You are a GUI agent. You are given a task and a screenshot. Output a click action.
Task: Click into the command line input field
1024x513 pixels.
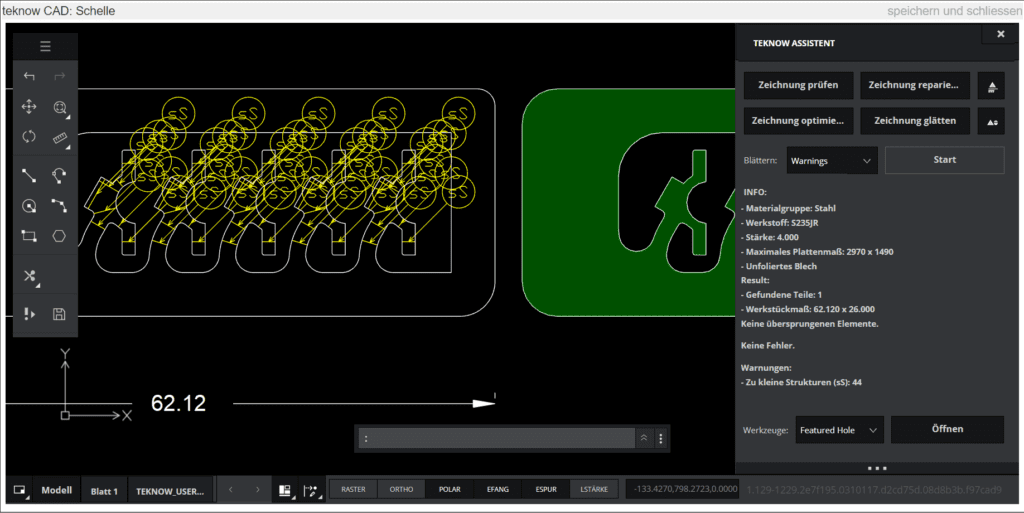coord(498,439)
